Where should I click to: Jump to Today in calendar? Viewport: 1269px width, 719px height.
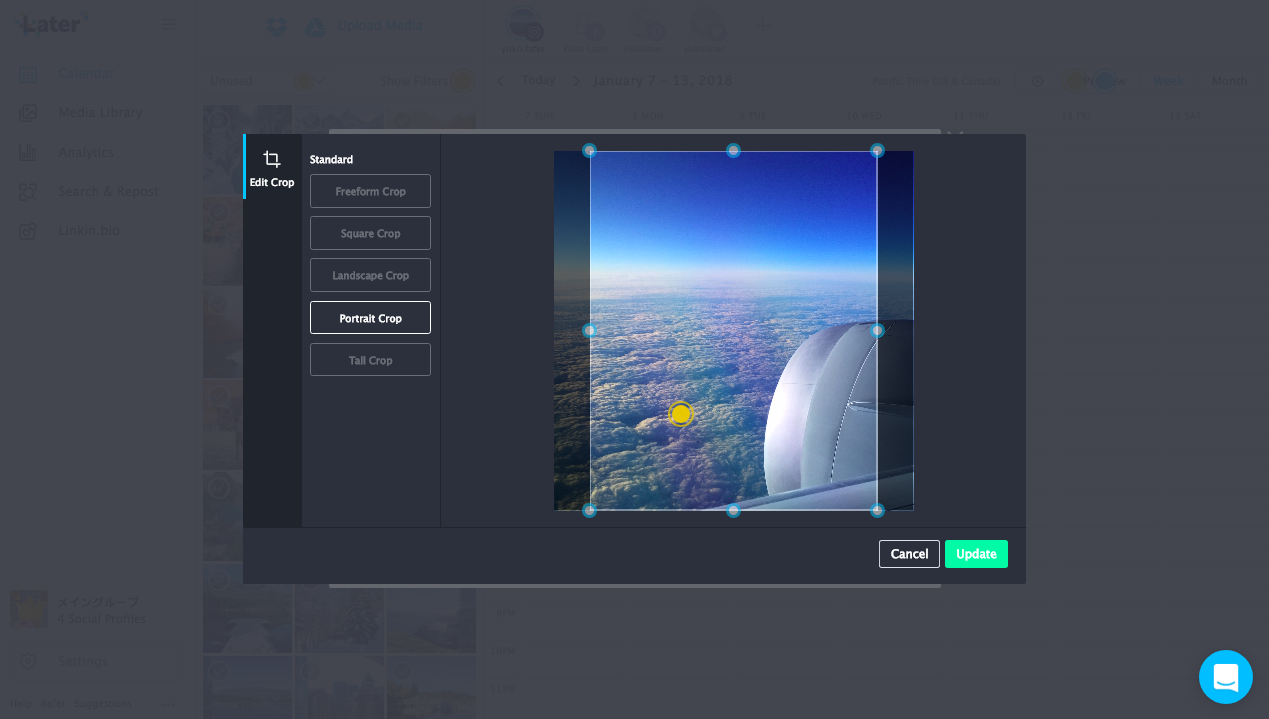tap(539, 81)
